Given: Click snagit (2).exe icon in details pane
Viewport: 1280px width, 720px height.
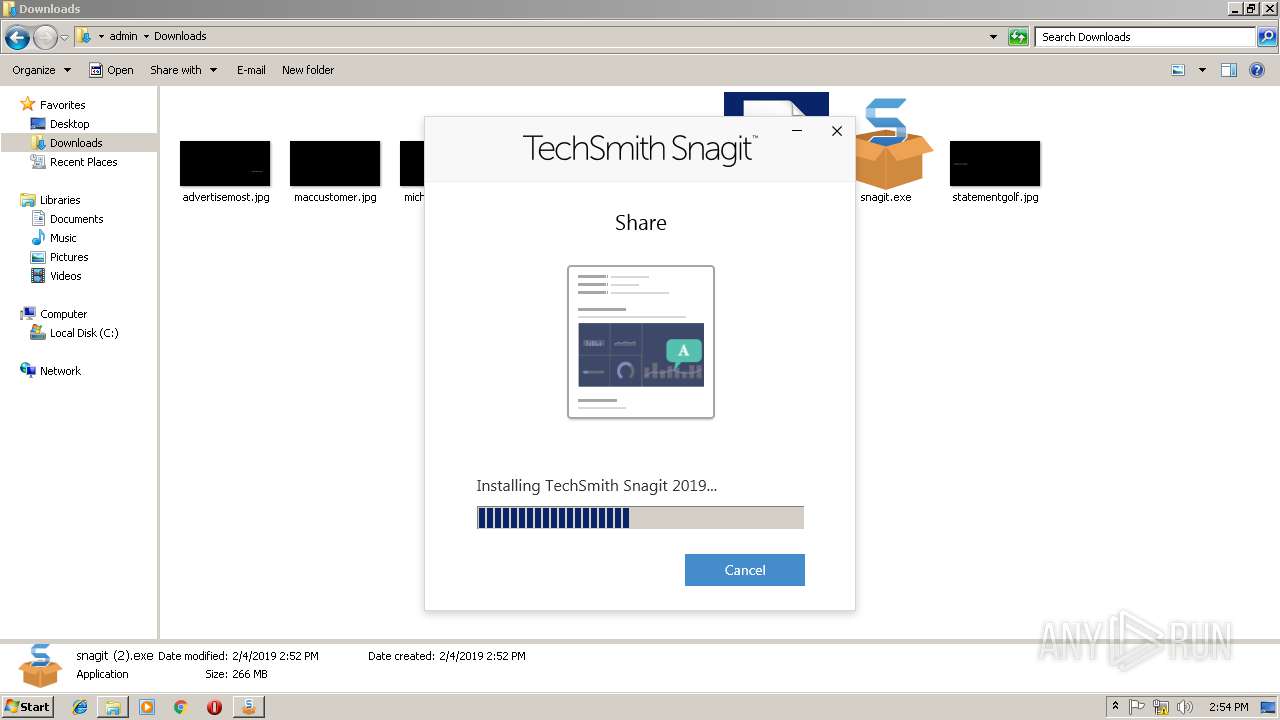Looking at the screenshot, I should coord(40,666).
